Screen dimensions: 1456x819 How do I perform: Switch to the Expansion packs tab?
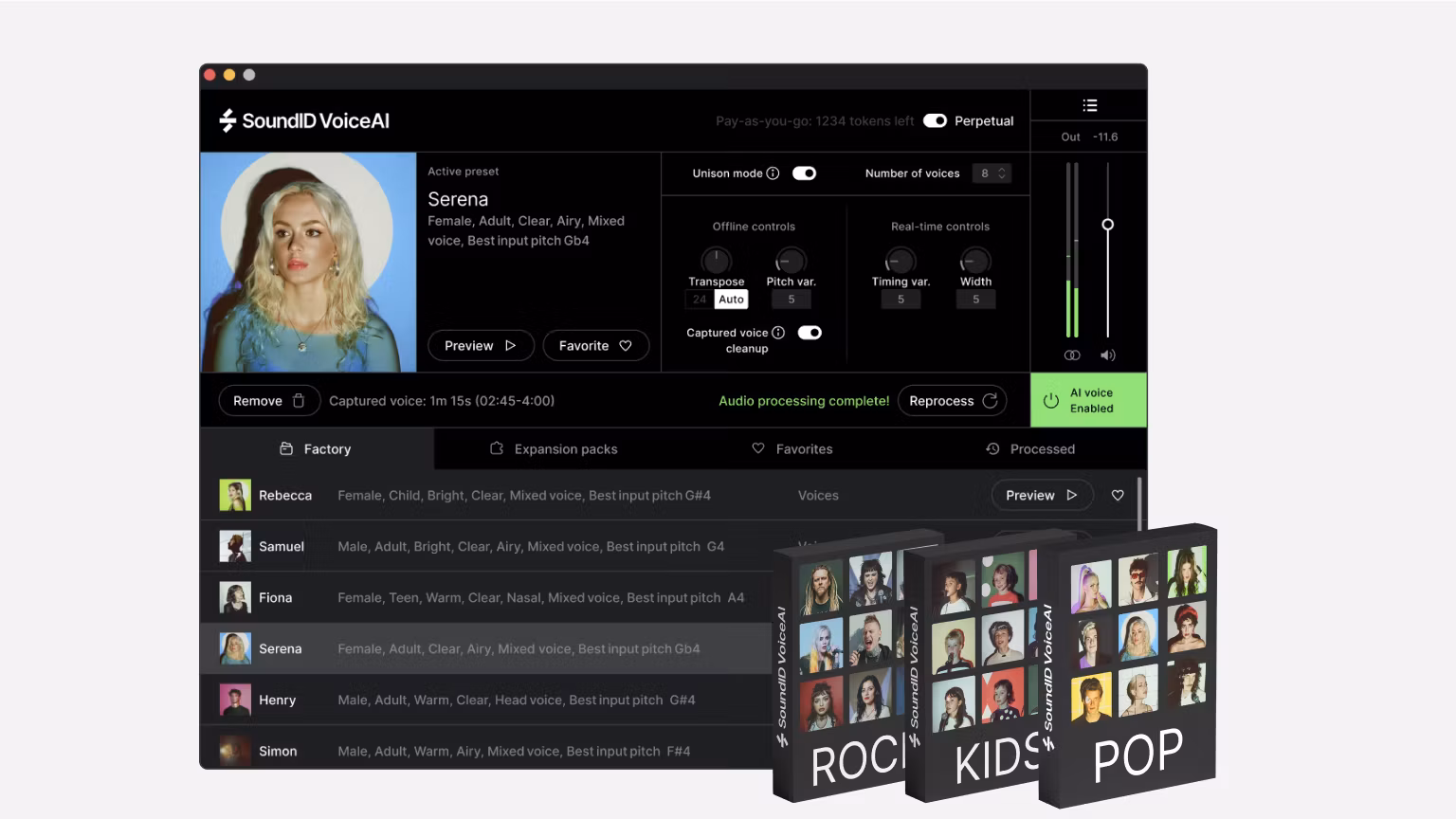click(554, 449)
